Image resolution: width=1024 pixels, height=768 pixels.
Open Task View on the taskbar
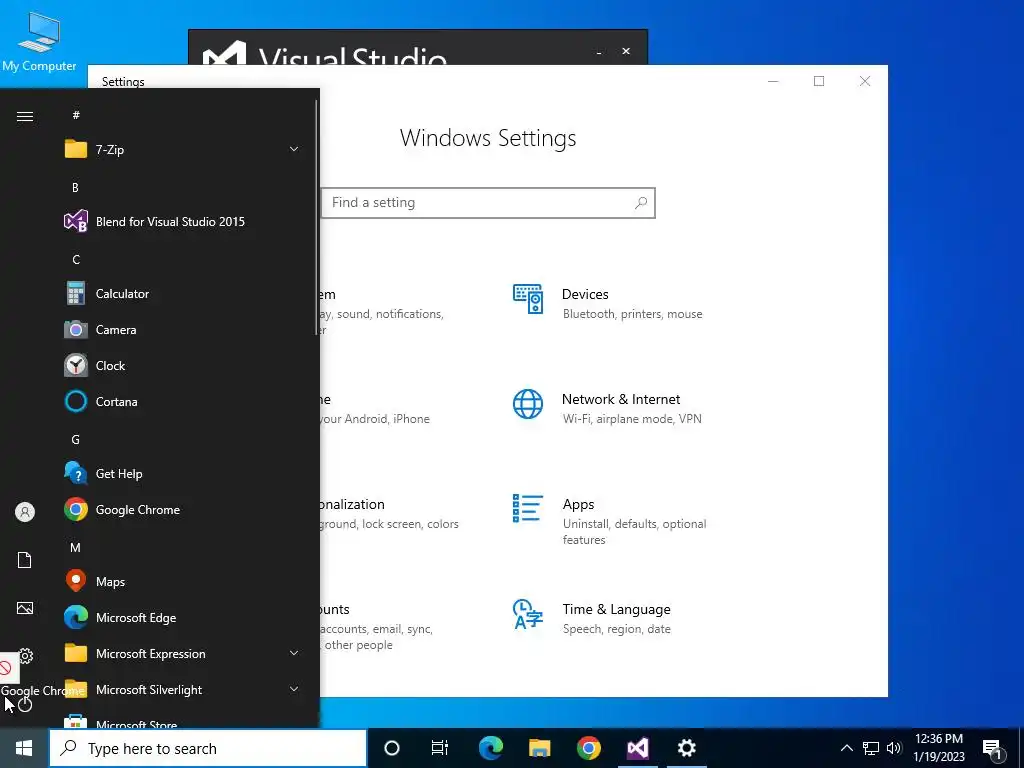coord(440,748)
